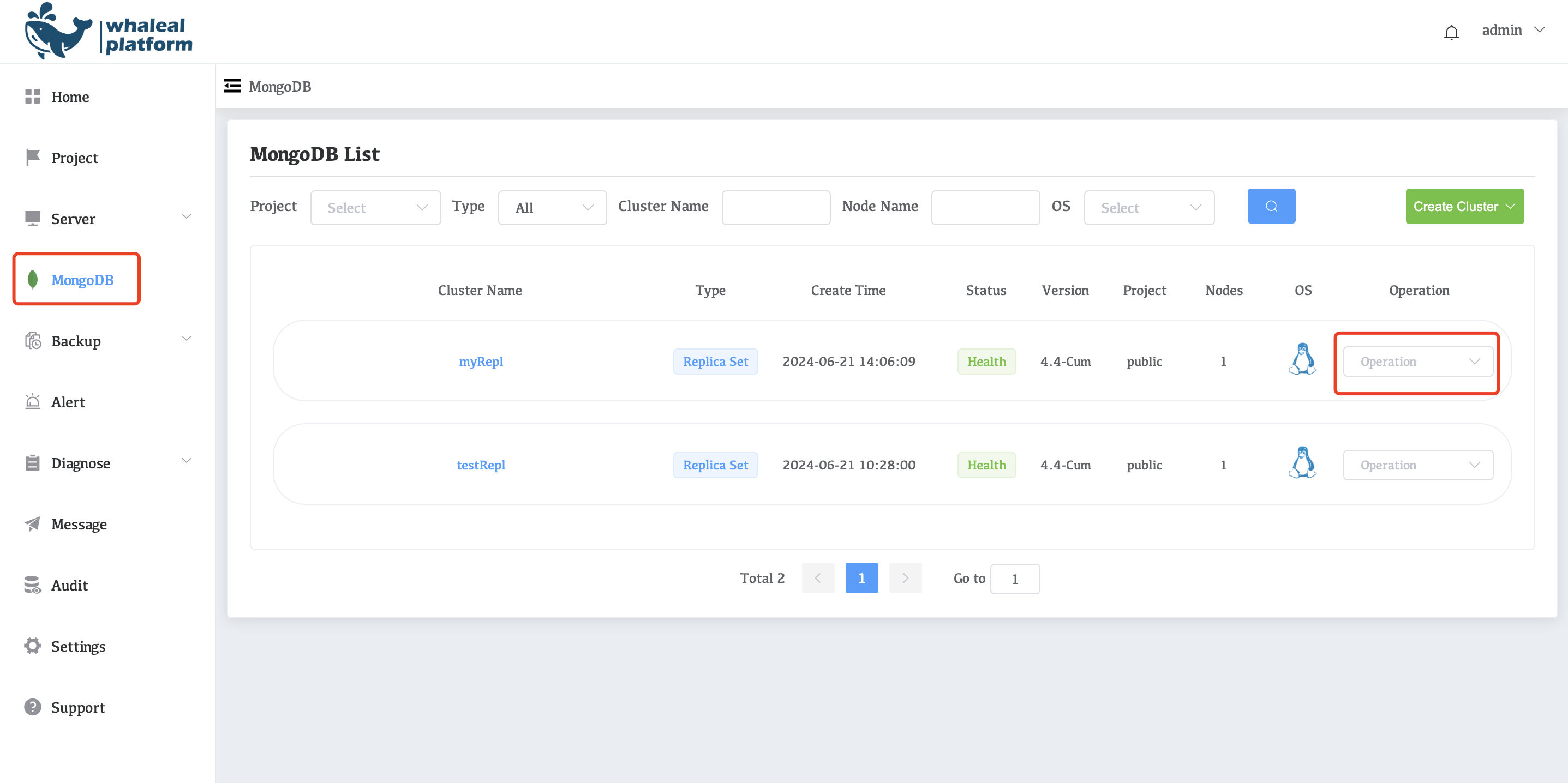Click the blue search magnifier button
This screenshot has height=783, width=1568.
click(x=1271, y=206)
